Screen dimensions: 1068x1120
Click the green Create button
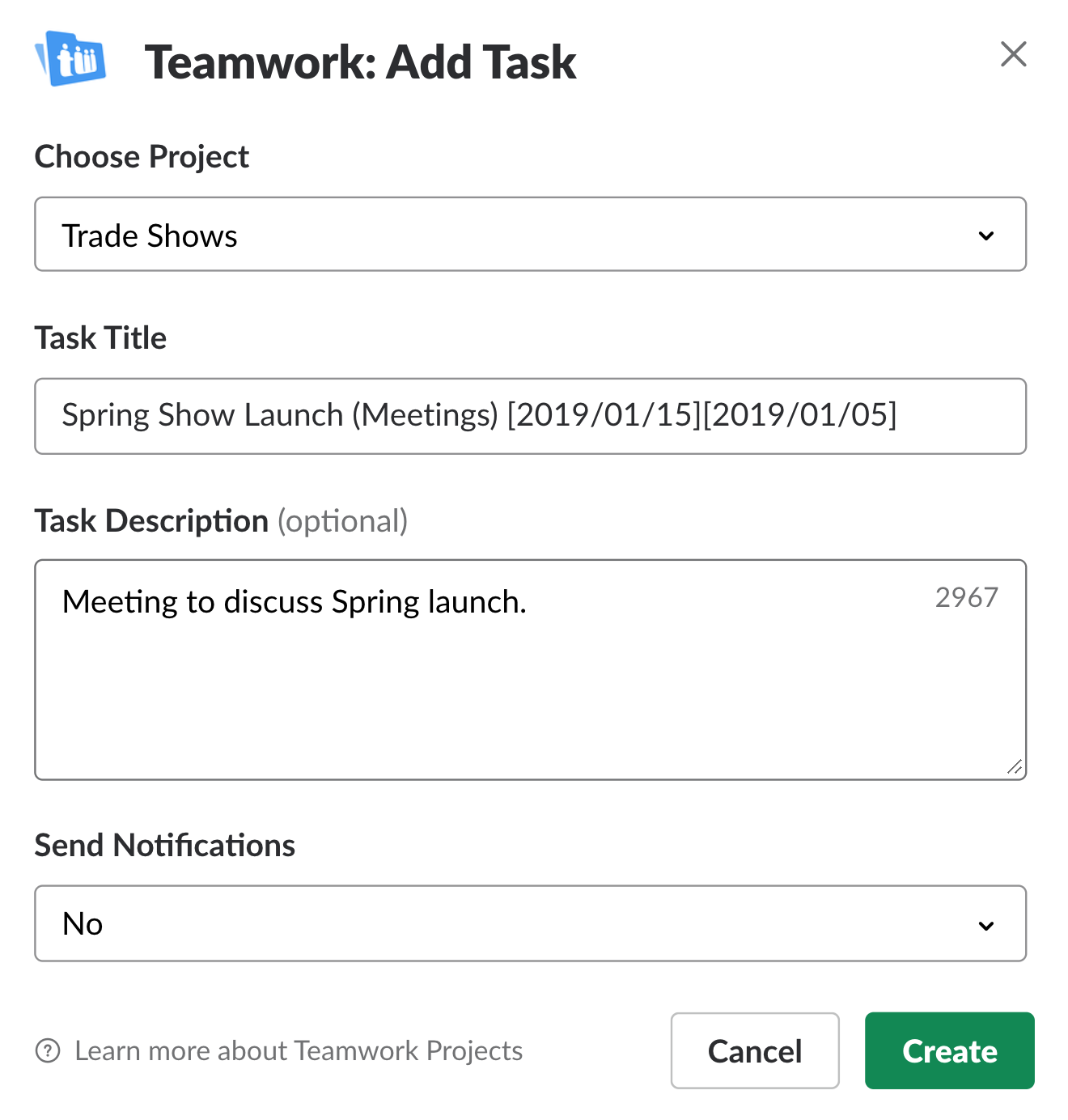(950, 1050)
